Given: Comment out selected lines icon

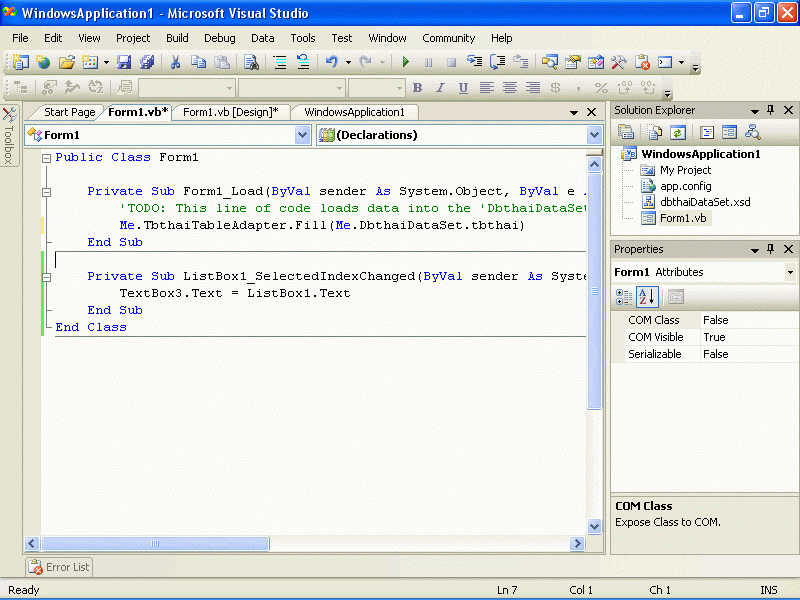Looking at the screenshot, I should click(x=280, y=62).
